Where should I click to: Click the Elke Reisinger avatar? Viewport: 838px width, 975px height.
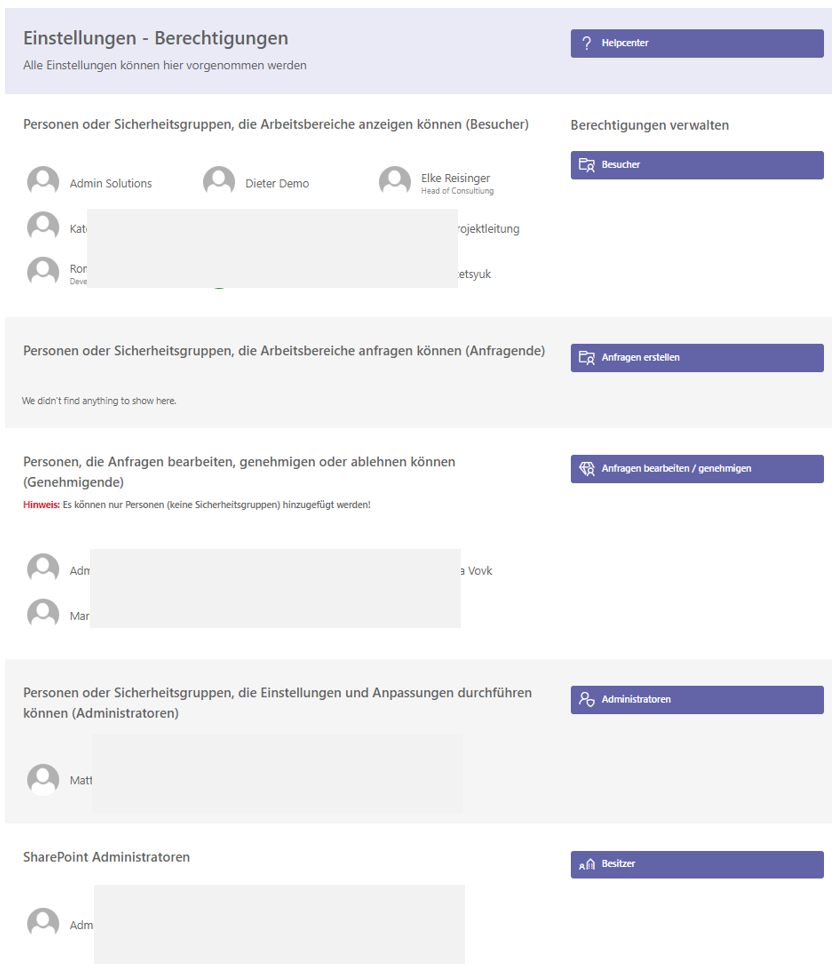click(x=395, y=182)
